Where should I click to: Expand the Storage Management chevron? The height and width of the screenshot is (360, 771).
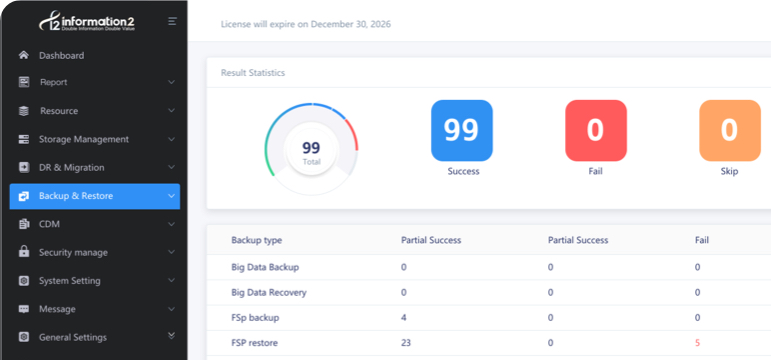(171, 139)
